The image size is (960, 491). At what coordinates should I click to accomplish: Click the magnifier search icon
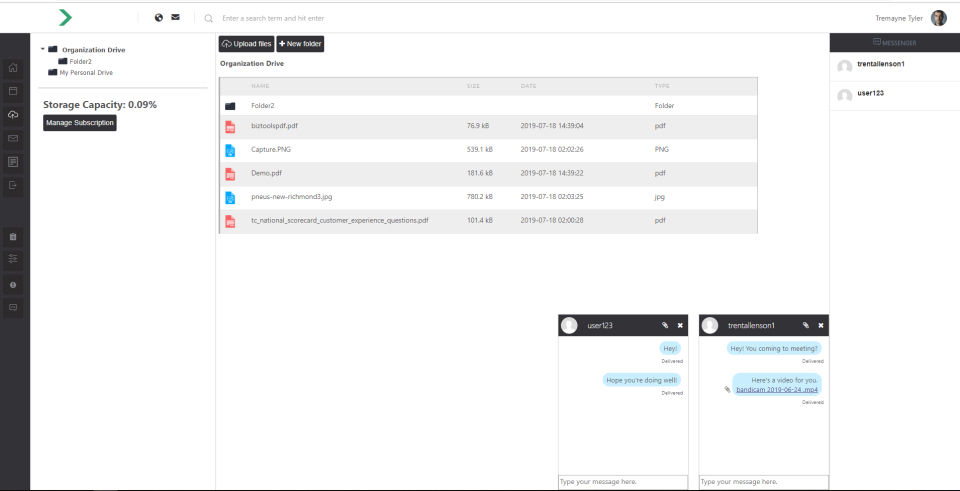[x=209, y=18]
